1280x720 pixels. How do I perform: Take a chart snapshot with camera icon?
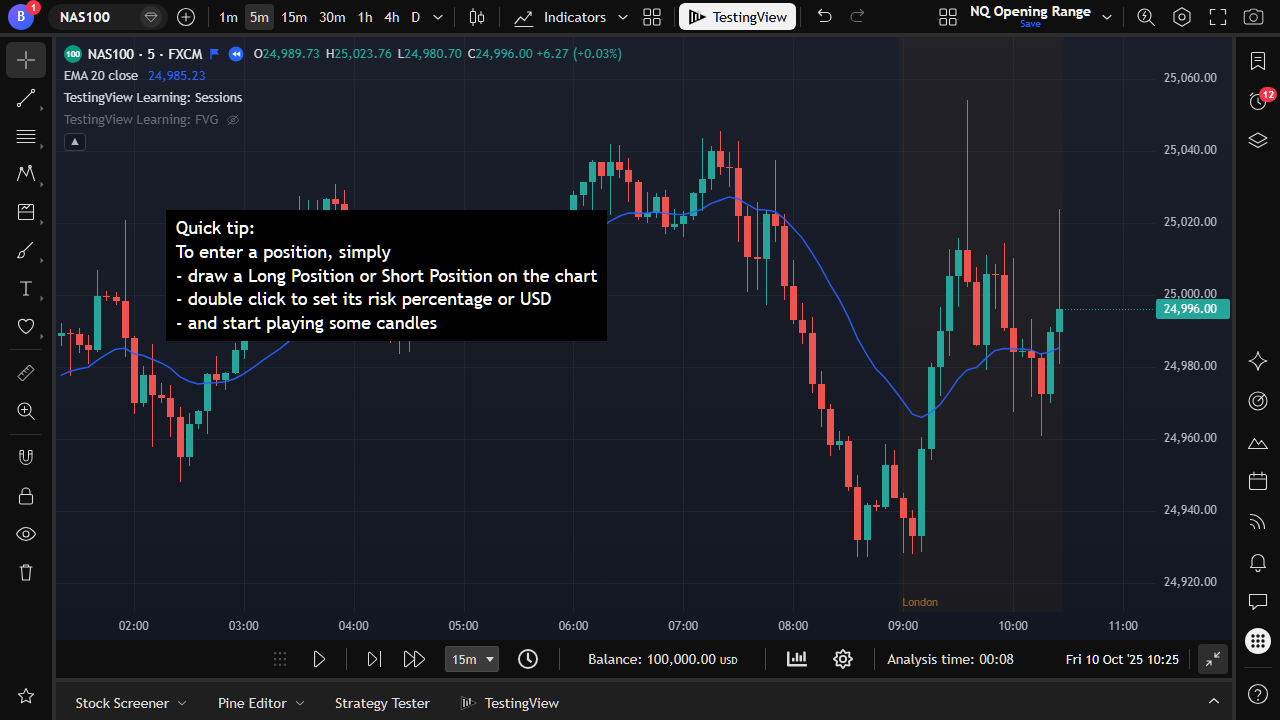point(1253,17)
